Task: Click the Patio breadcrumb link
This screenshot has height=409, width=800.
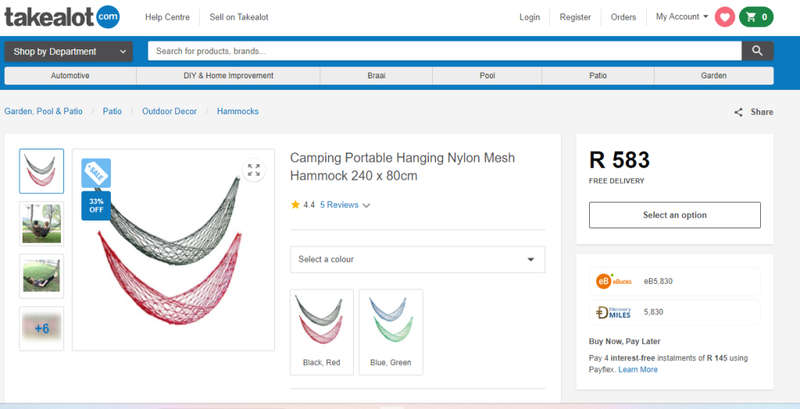Action: point(112,111)
